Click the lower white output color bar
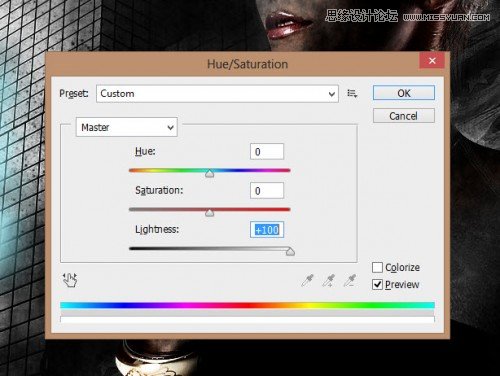The width and height of the screenshot is (500, 376). click(247, 319)
